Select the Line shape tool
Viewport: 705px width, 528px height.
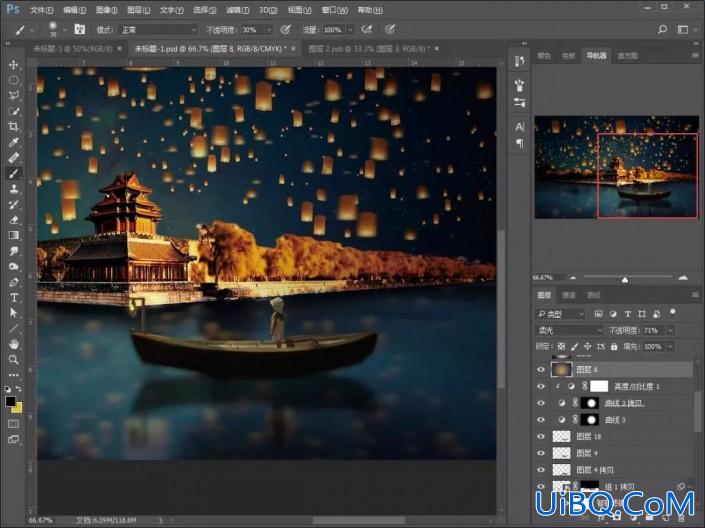[x=13, y=328]
